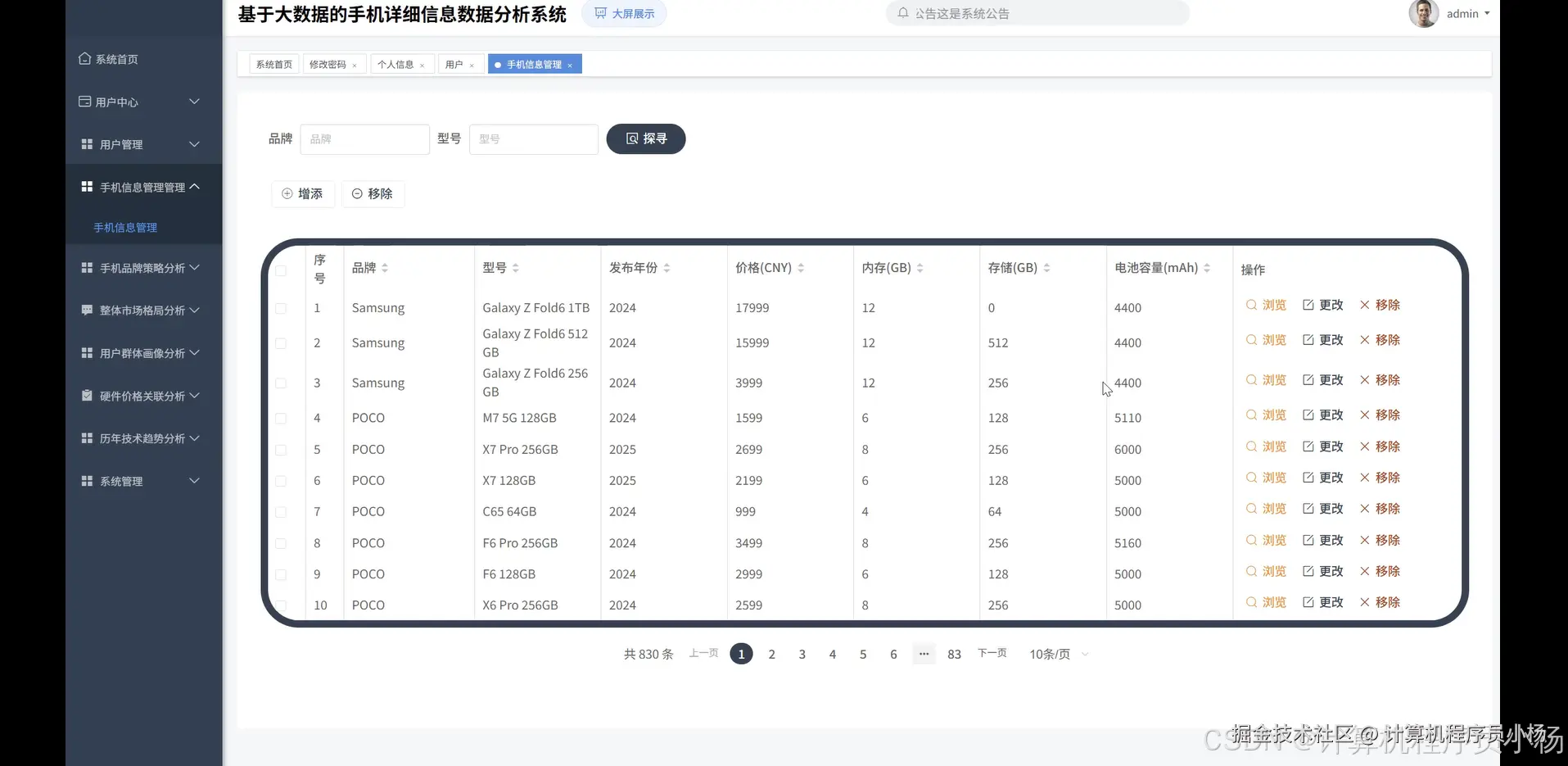Click the 手机品牌策略分析 grid icon
Image resolution: width=1568 pixels, height=766 pixels.
[x=87, y=268]
